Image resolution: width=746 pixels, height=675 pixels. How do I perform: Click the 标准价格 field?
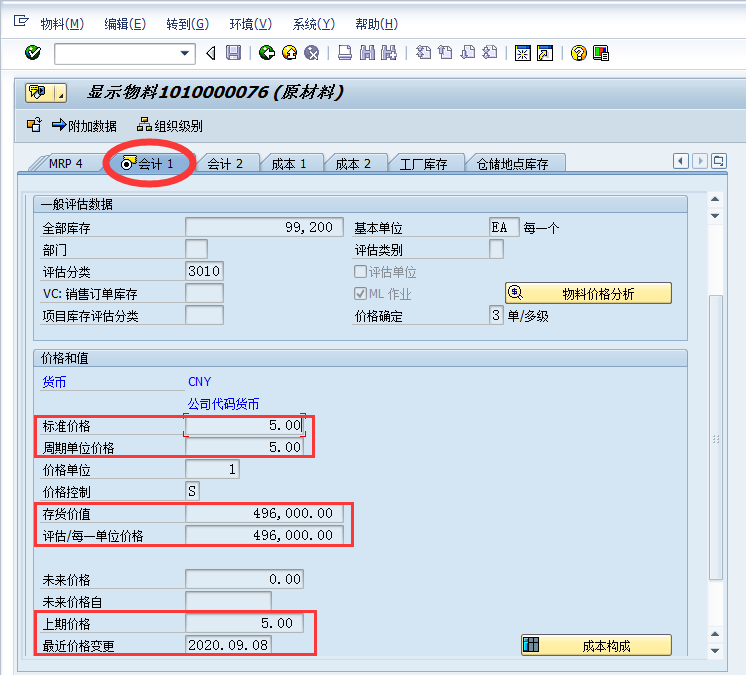(x=244, y=425)
